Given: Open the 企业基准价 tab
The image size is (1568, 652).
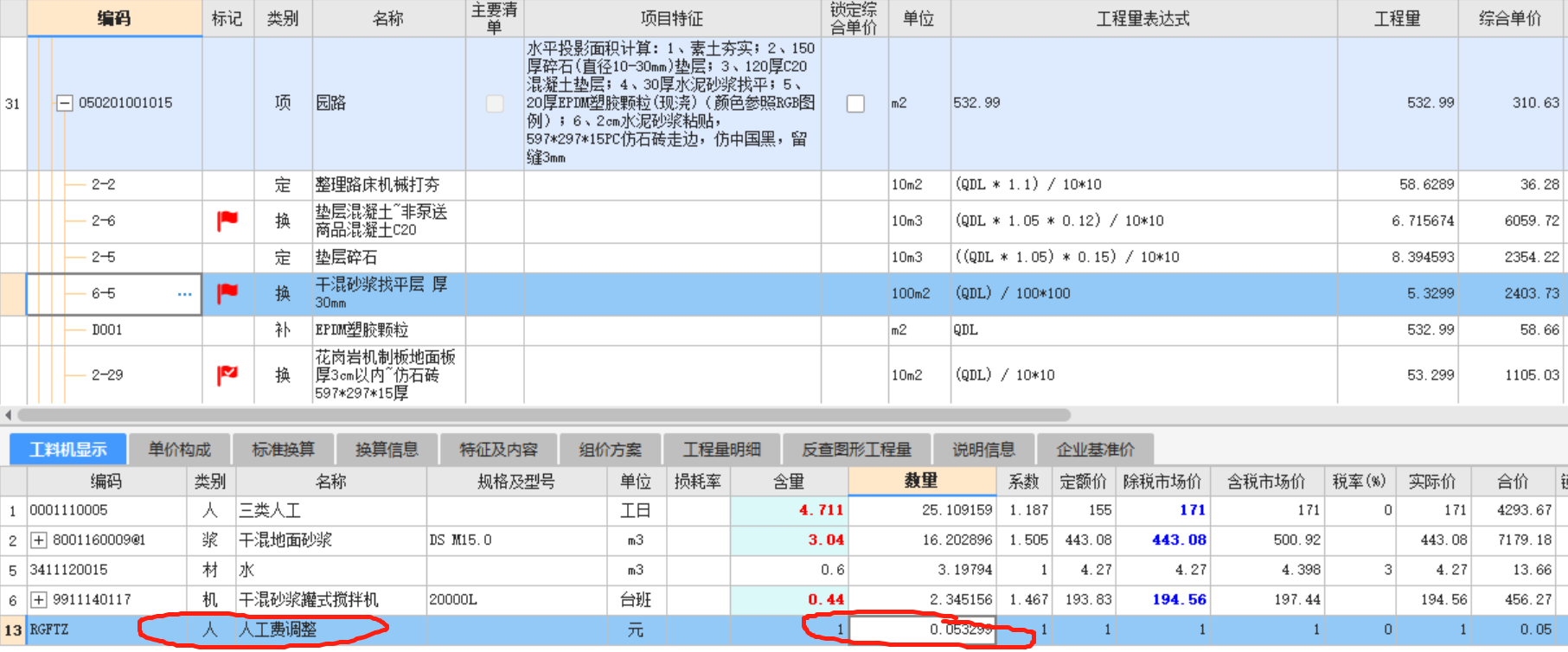Looking at the screenshot, I should 1095,450.
